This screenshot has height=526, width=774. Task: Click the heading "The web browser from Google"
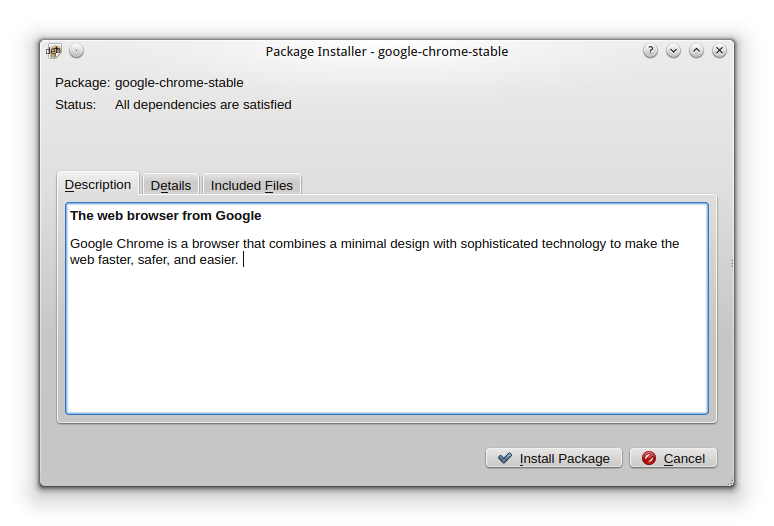pos(165,216)
